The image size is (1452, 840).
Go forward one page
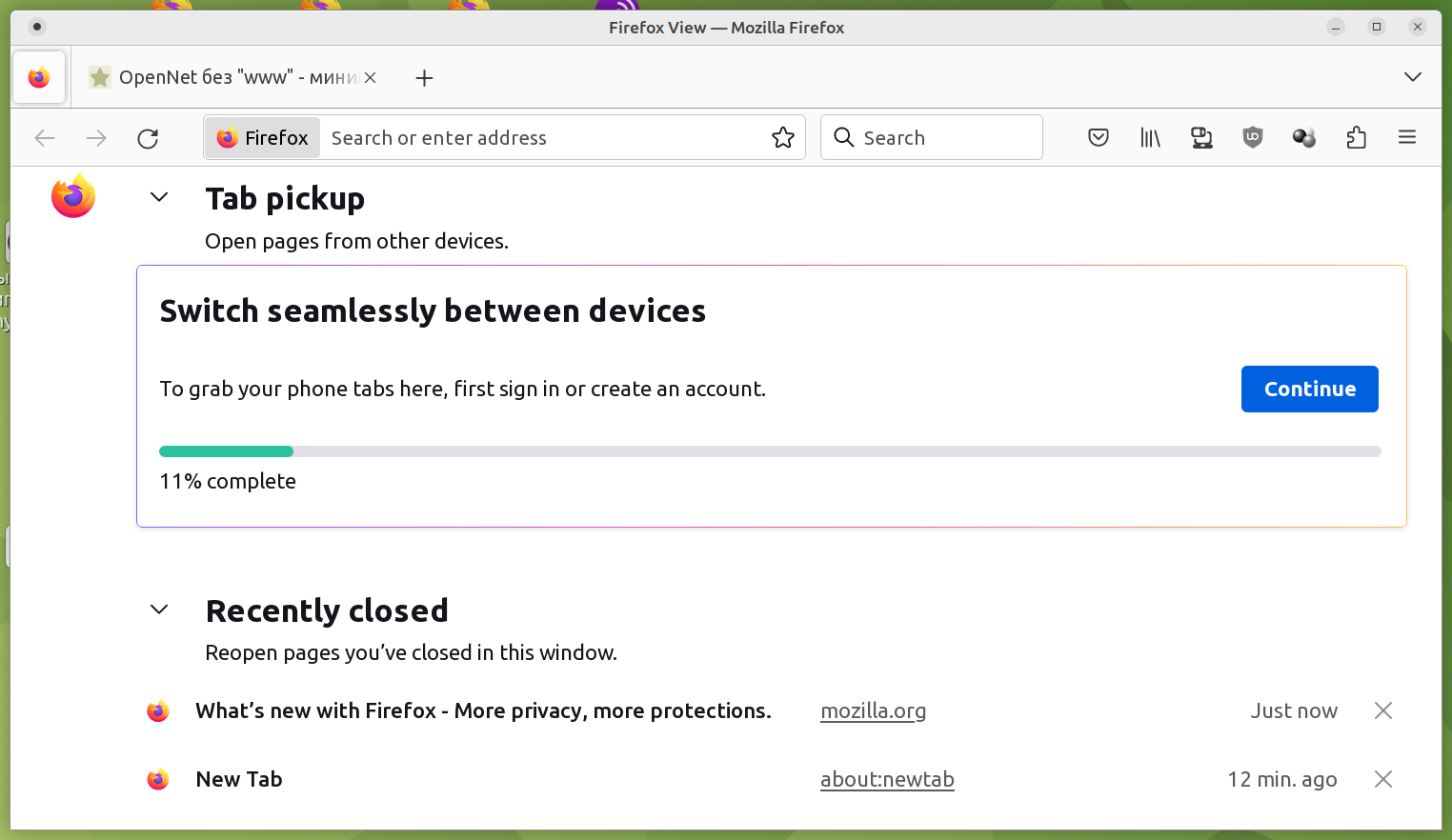[96, 138]
